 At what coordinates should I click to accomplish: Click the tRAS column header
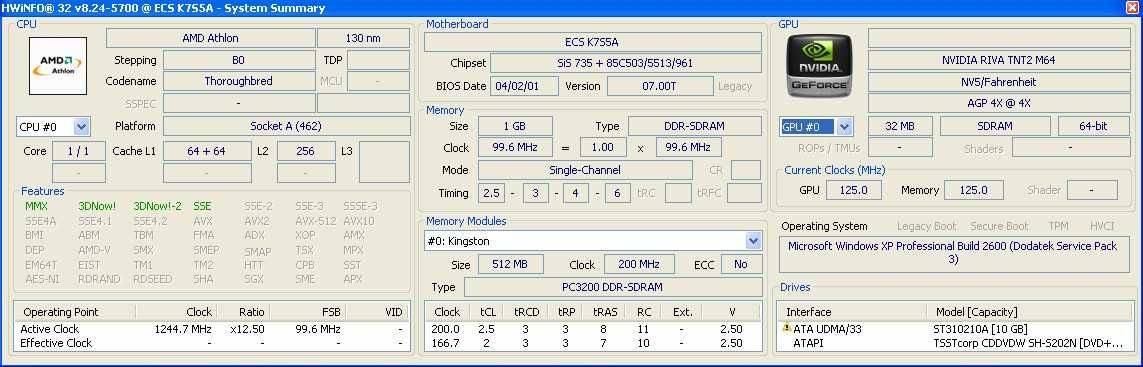[605, 312]
